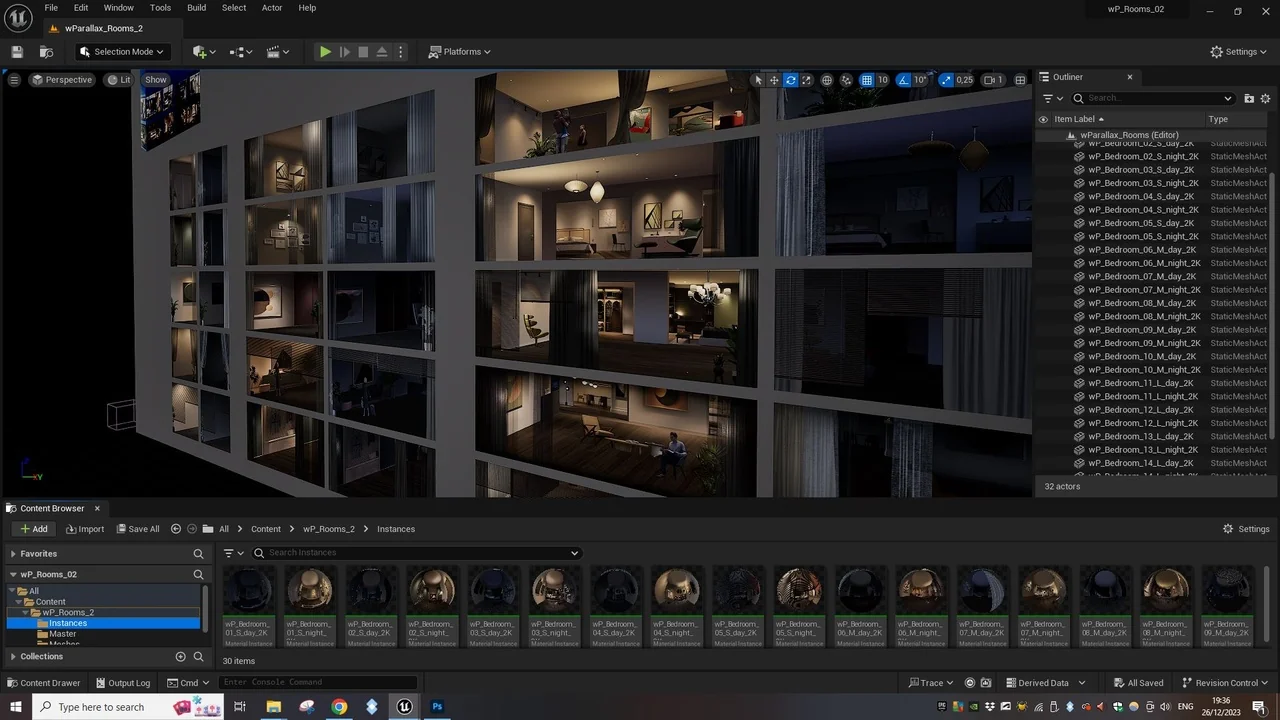Select the translate (move) gizmo tool

pos(774,80)
